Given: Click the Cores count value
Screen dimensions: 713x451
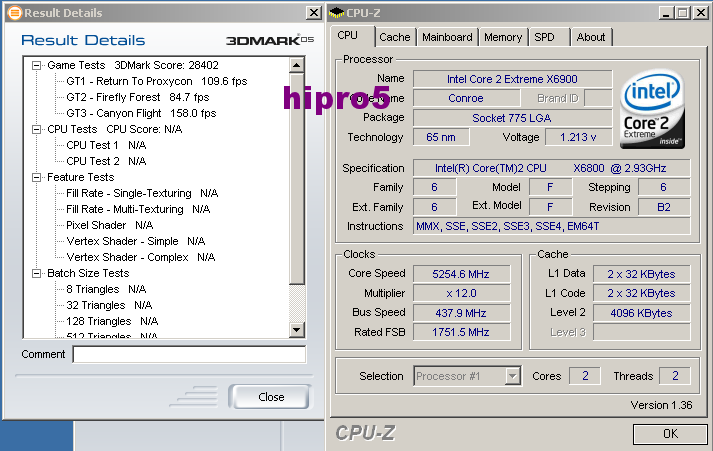Looking at the screenshot, I should click(585, 376).
